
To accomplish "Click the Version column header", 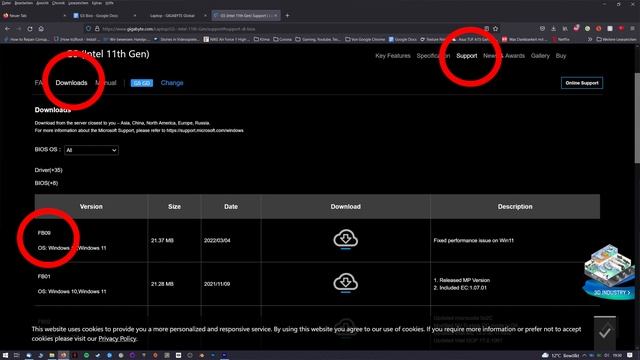I will tap(91, 207).
